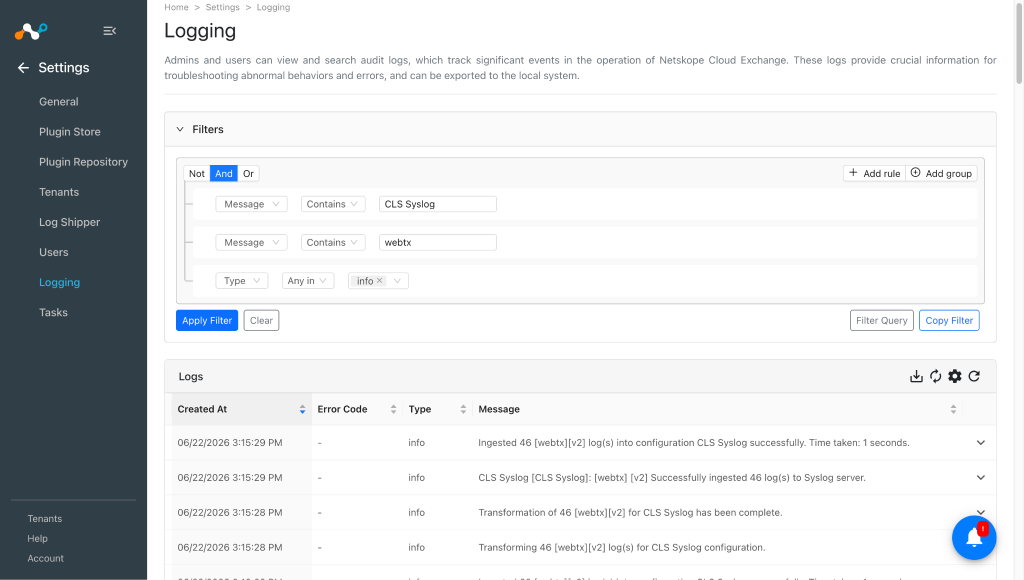Clear the filters

click(x=261, y=320)
